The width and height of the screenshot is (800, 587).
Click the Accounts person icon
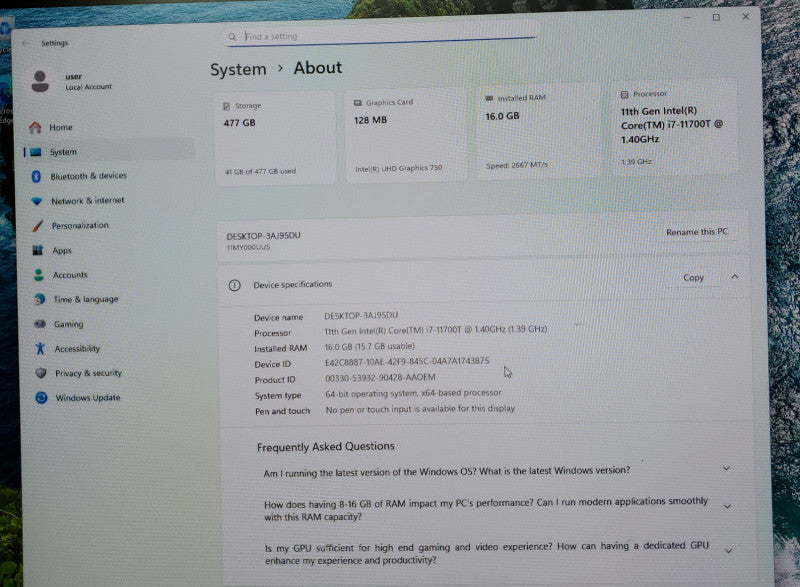(39, 275)
